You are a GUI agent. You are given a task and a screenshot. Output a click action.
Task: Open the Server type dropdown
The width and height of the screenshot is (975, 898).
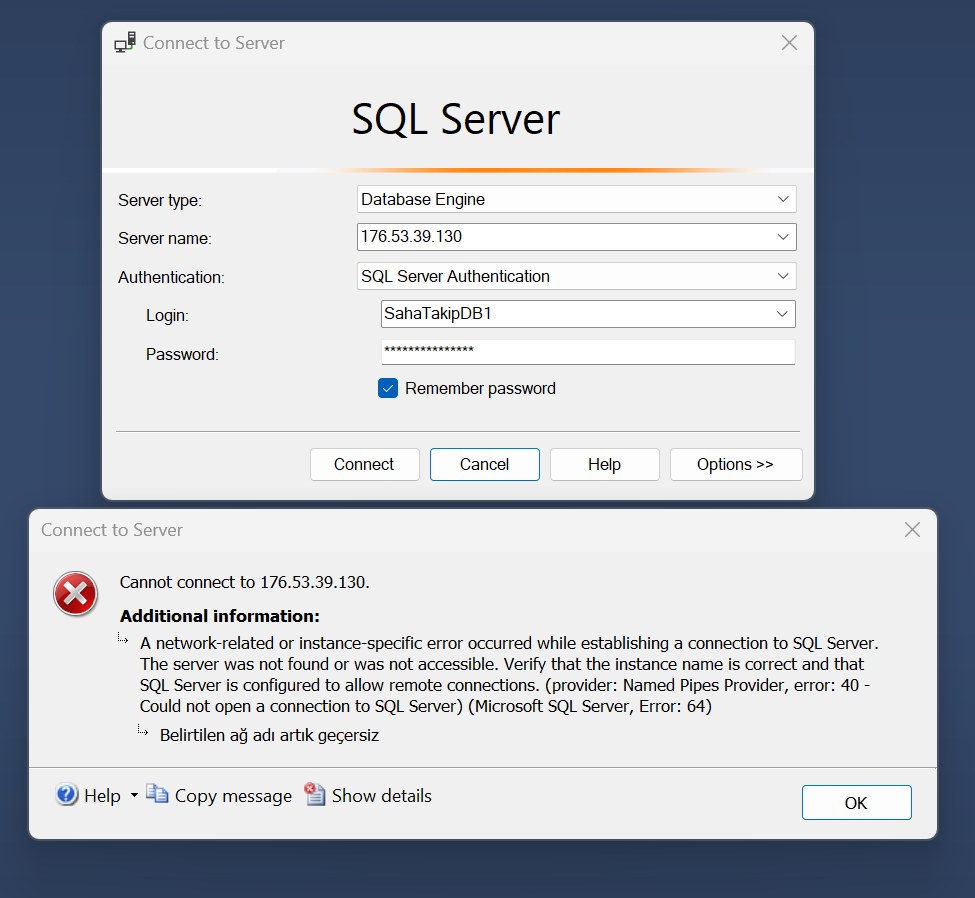click(576, 199)
